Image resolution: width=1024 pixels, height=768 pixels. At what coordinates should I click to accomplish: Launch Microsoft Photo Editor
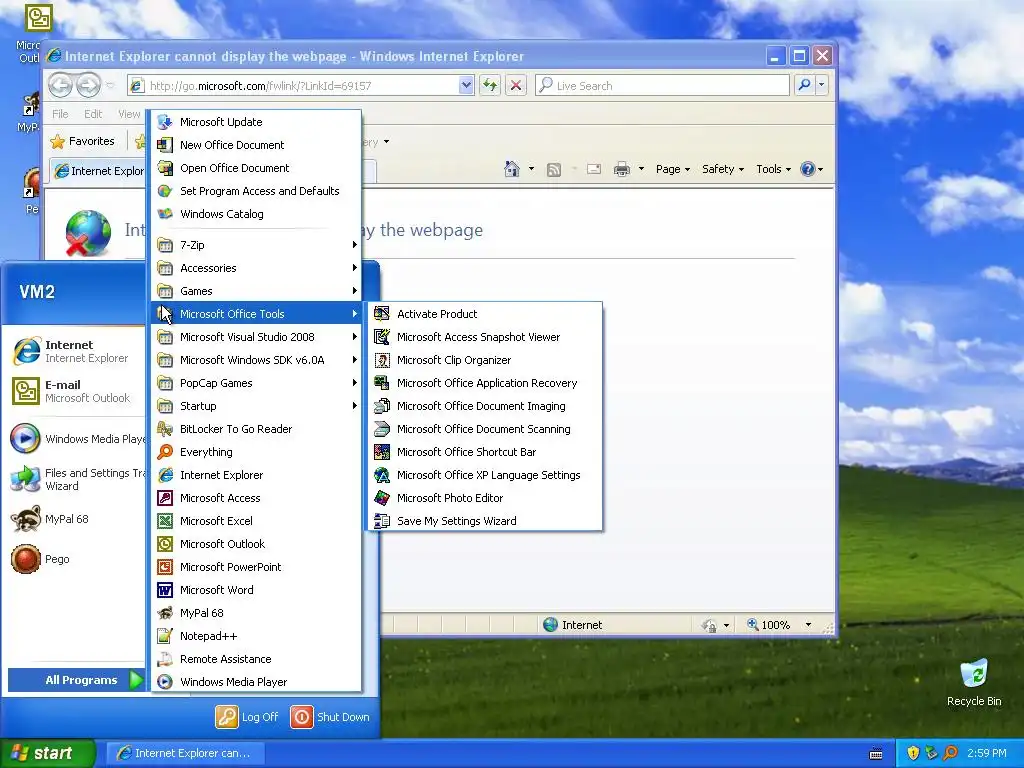point(485,498)
